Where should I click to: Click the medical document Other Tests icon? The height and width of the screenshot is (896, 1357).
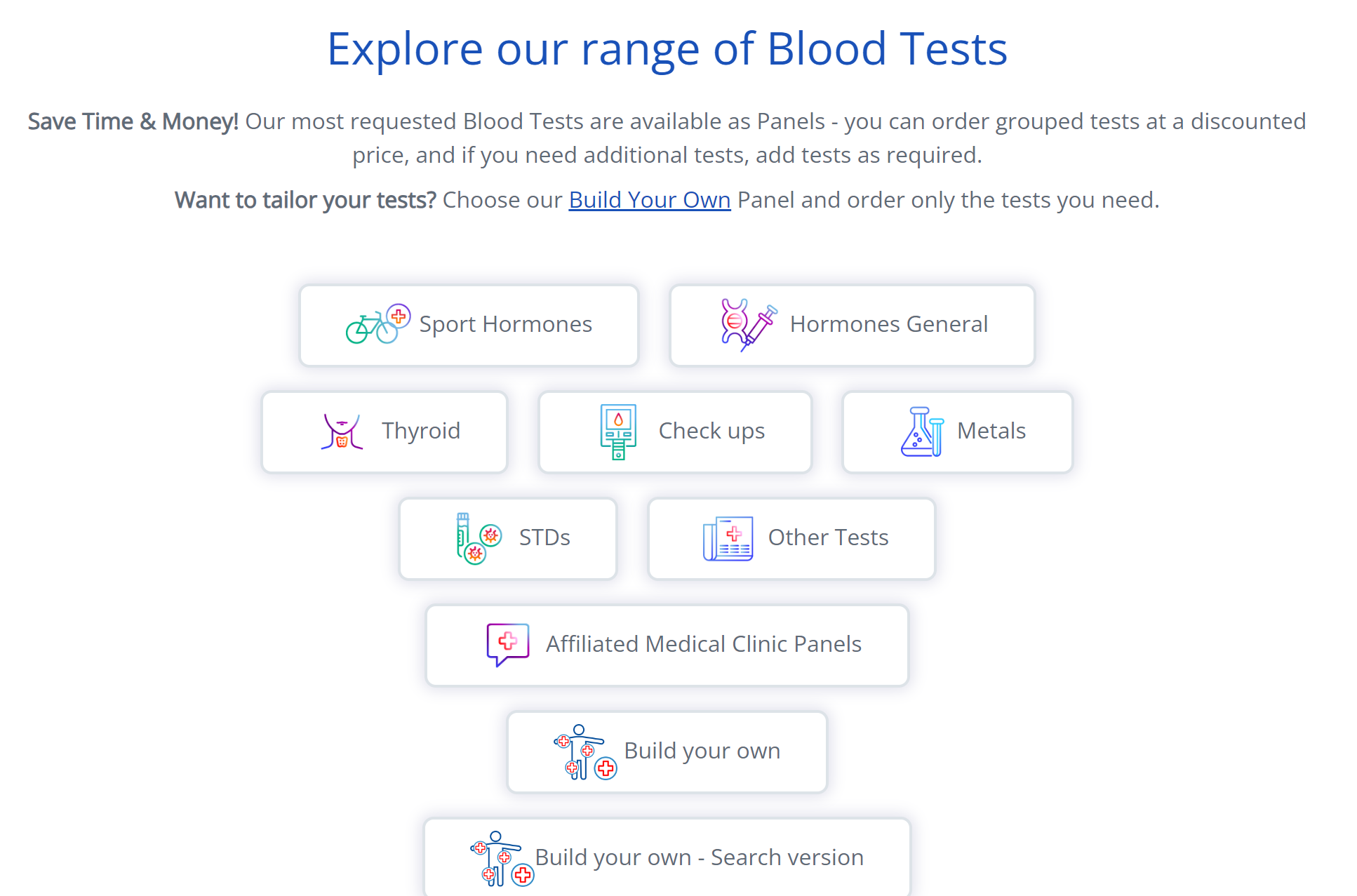click(x=728, y=538)
